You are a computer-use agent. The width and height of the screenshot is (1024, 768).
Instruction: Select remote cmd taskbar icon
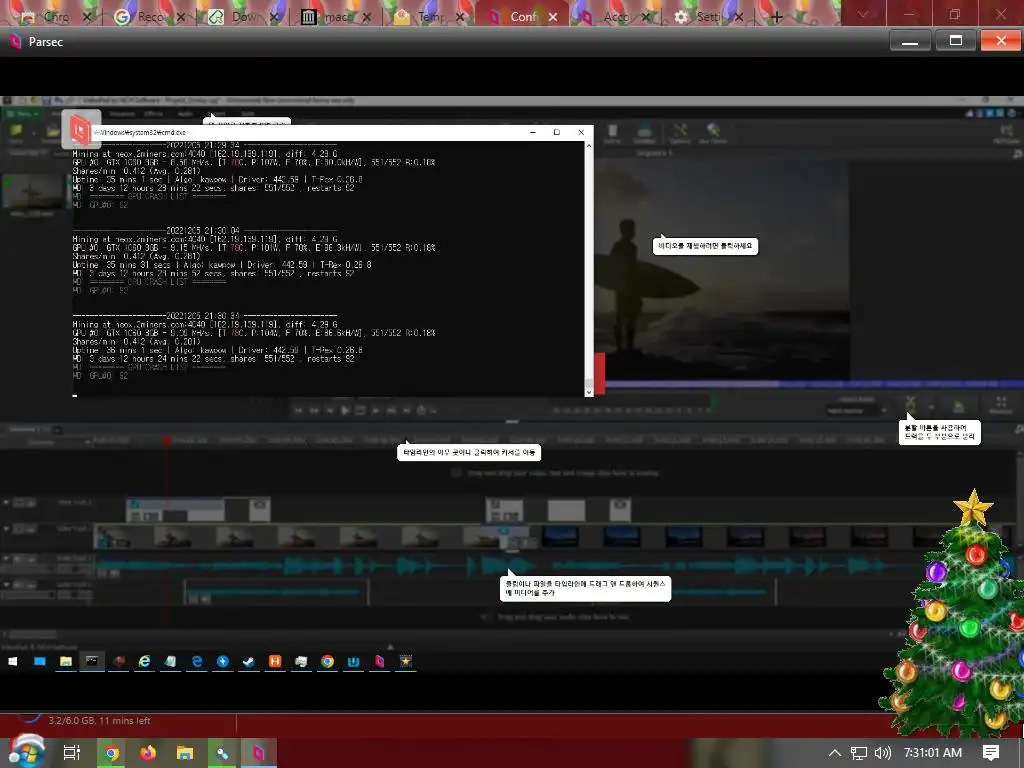coord(92,662)
